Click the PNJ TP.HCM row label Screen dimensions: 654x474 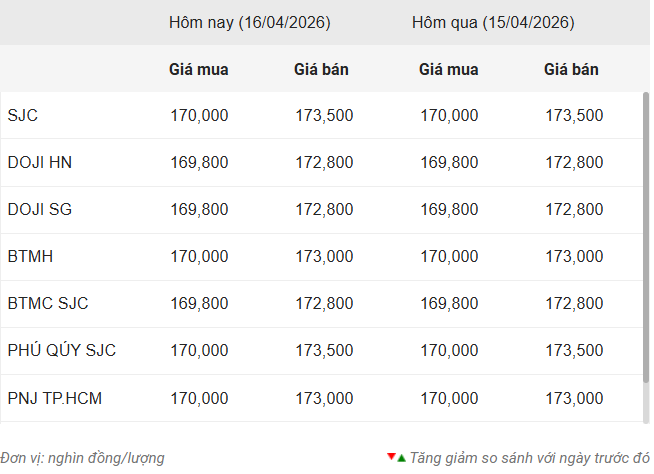coord(54,398)
